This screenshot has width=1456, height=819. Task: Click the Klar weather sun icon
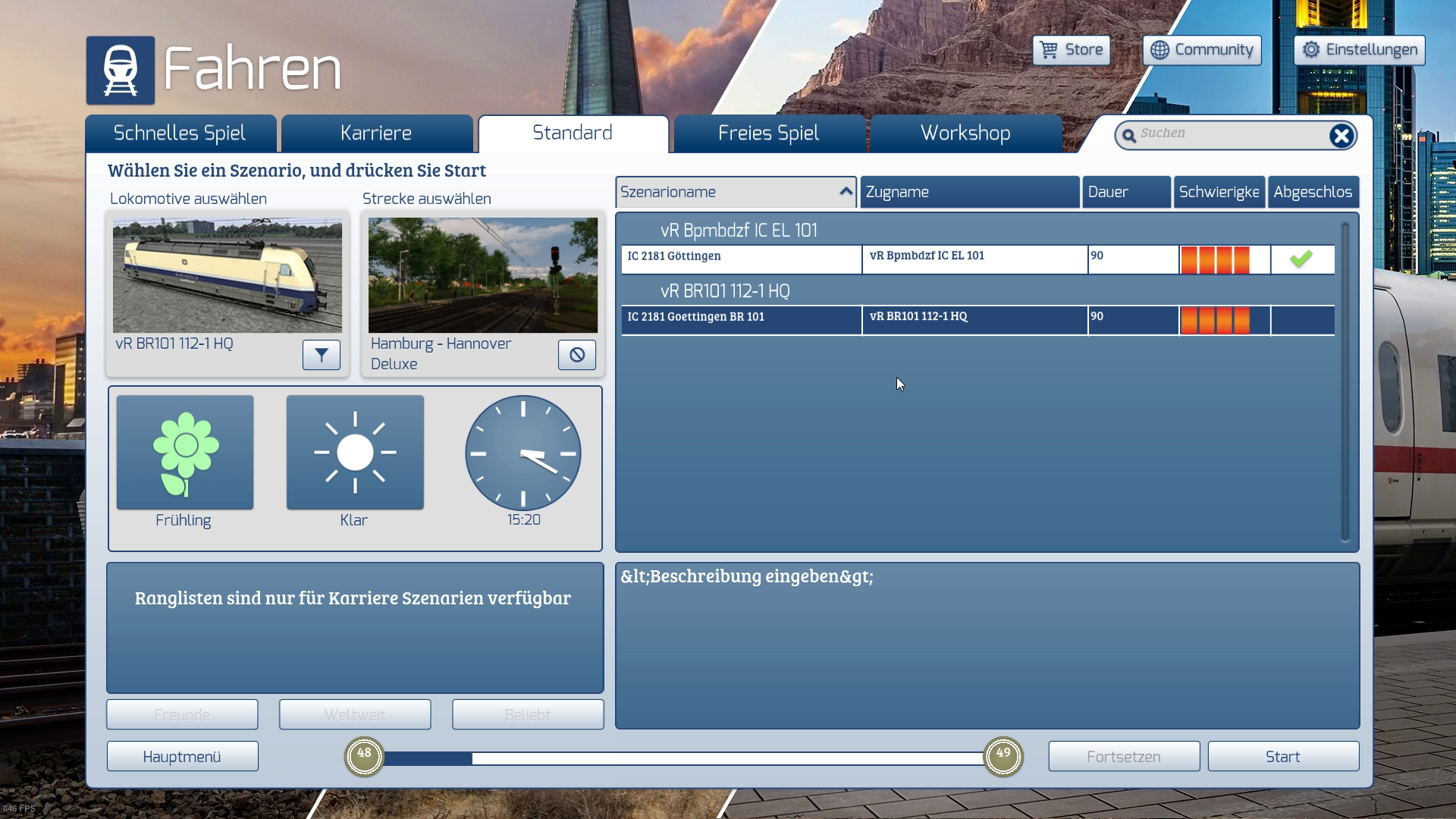coord(355,453)
